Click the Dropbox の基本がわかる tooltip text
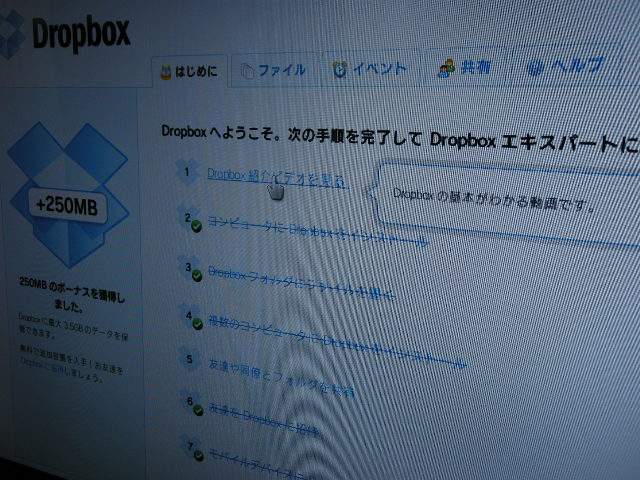 tap(494, 200)
